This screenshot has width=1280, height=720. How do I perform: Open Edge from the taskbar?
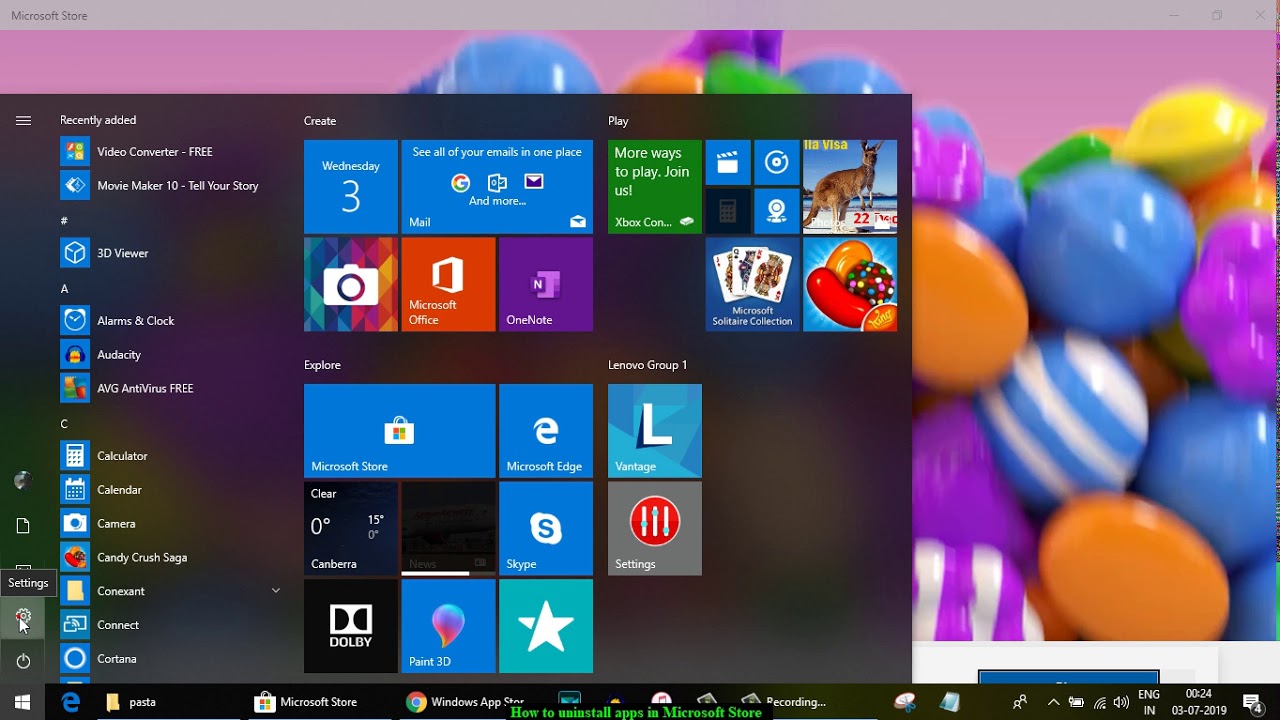(x=71, y=702)
